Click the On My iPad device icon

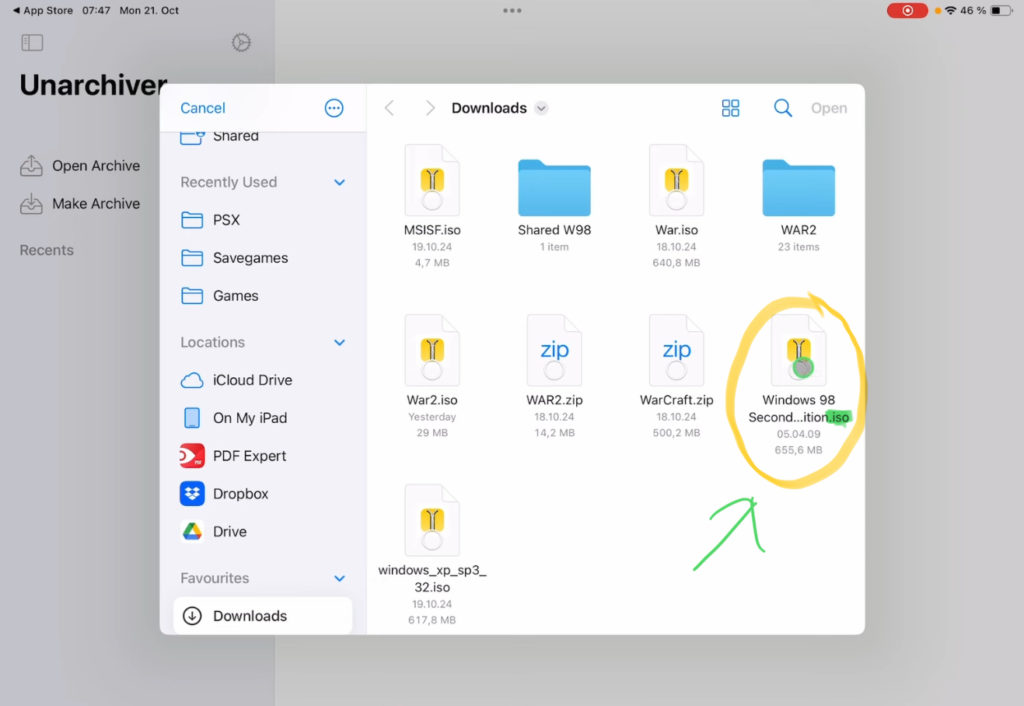(192, 418)
